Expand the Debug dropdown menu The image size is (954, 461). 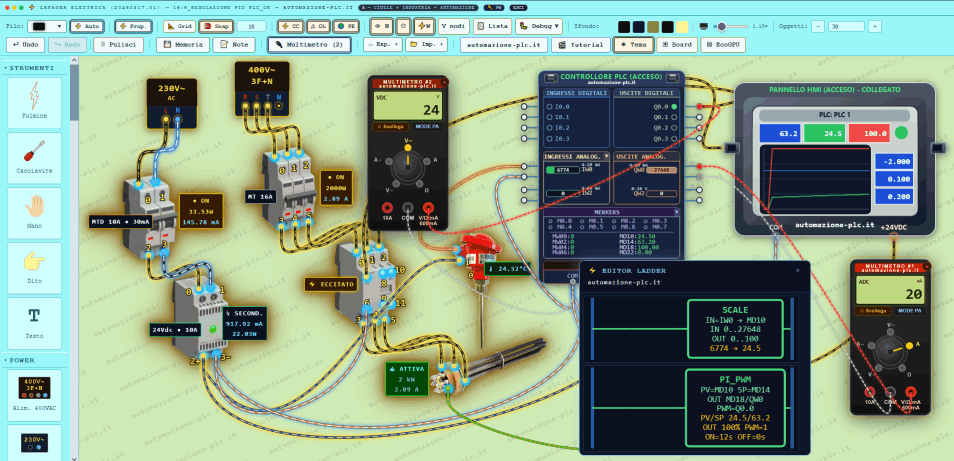(x=538, y=27)
